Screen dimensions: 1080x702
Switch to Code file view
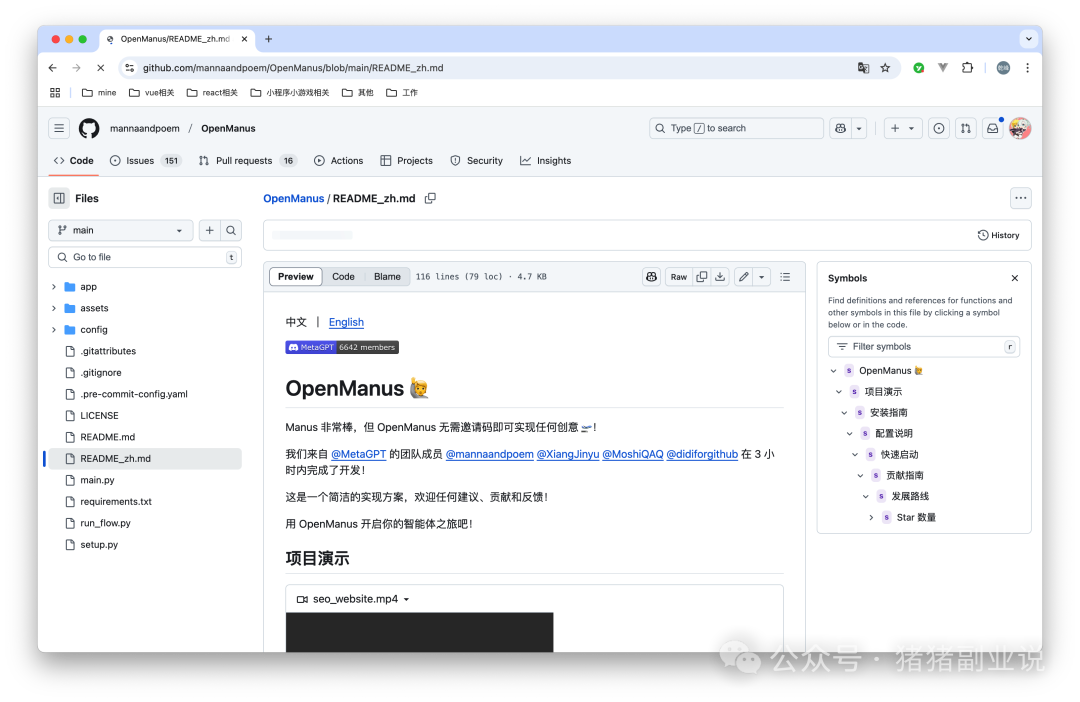(x=343, y=277)
